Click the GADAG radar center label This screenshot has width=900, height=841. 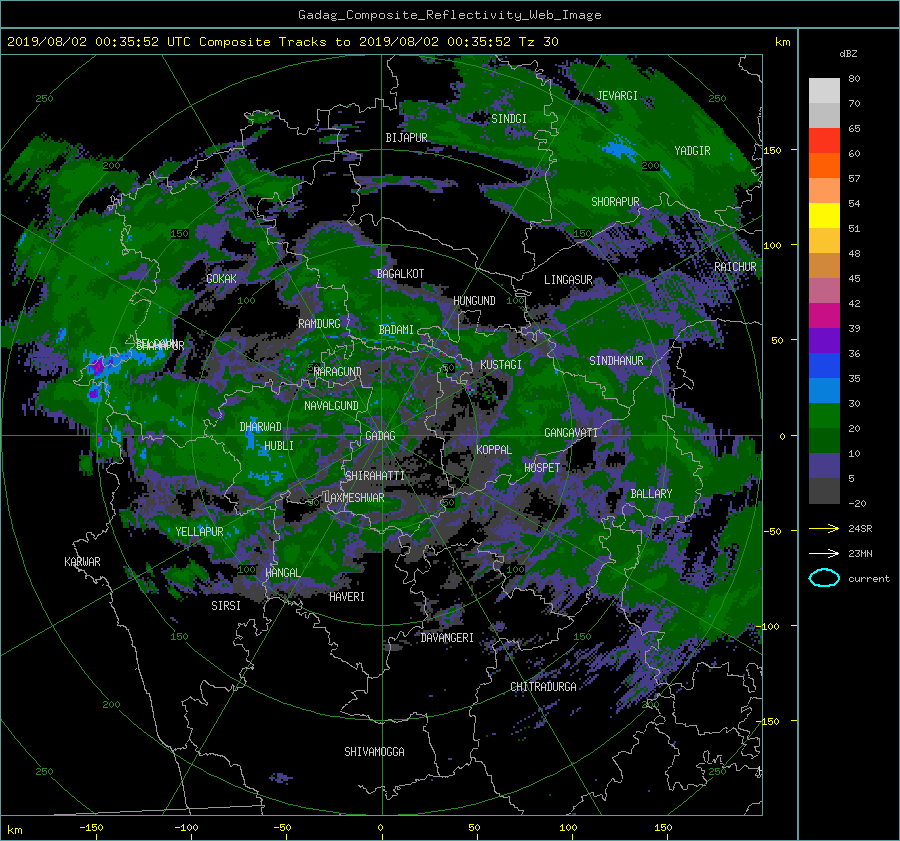pos(380,436)
